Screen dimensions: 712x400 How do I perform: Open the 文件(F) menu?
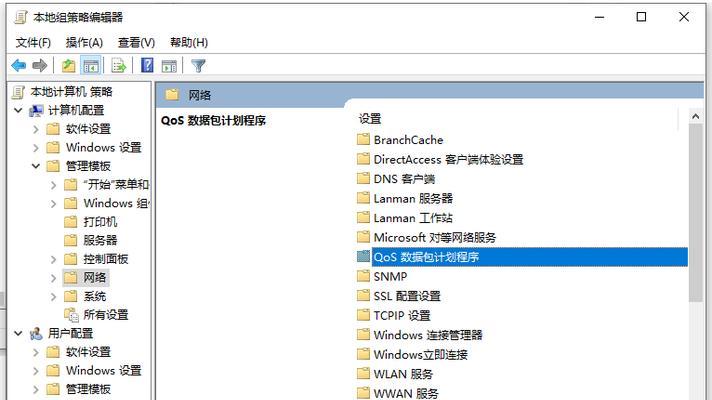[33, 43]
